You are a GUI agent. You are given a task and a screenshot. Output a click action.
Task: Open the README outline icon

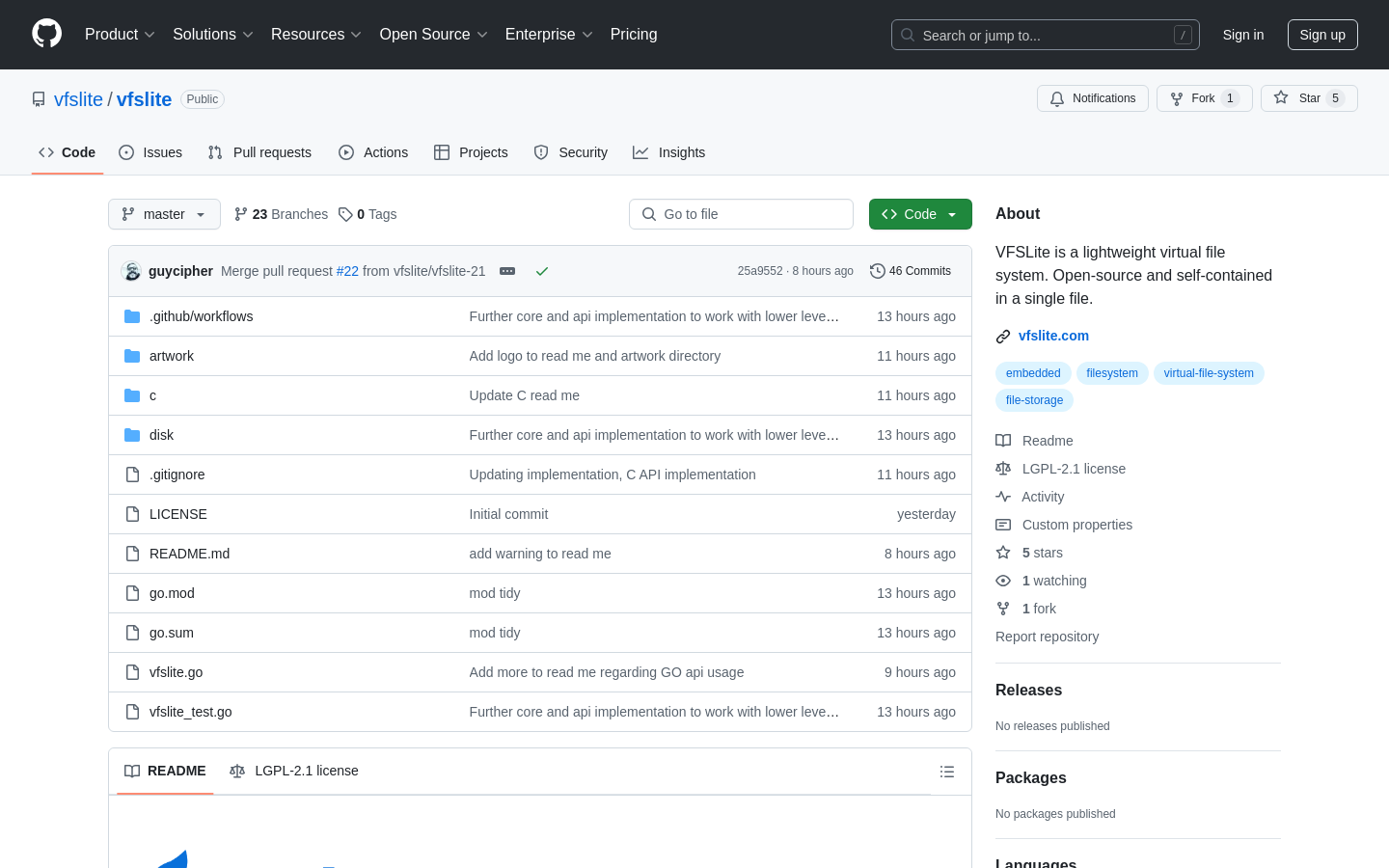tap(947, 772)
